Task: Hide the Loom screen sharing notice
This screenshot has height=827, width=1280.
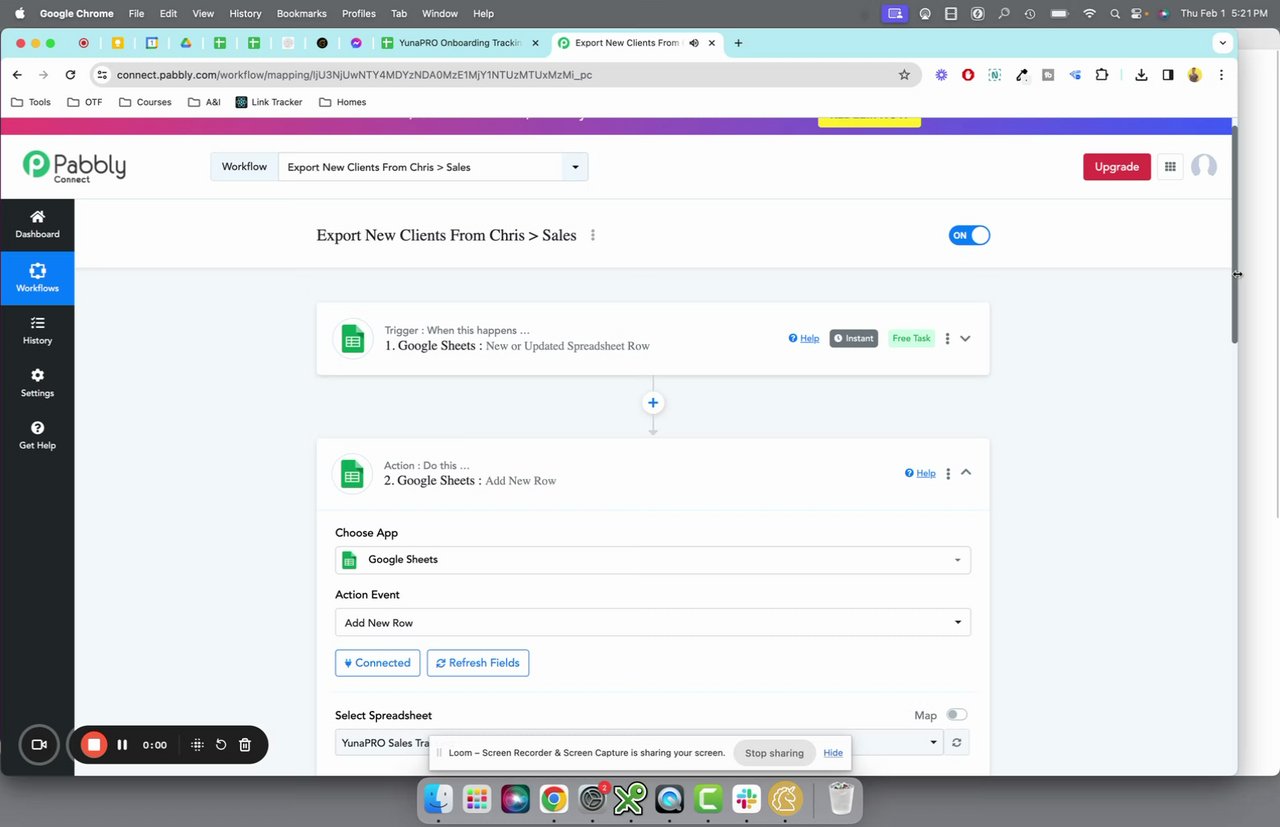Action: pos(833,753)
